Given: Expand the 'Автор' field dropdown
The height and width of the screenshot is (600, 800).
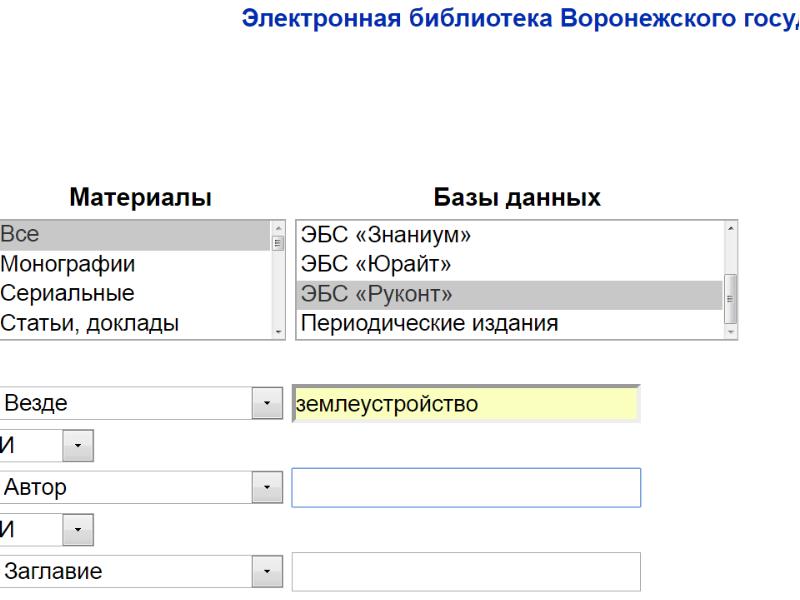Looking at the screenshot, I should pyautogui.click(x=267, y=488).
